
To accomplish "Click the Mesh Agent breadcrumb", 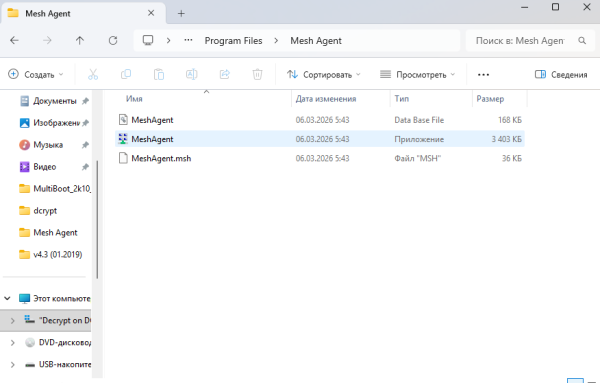I will click(316, 41).
